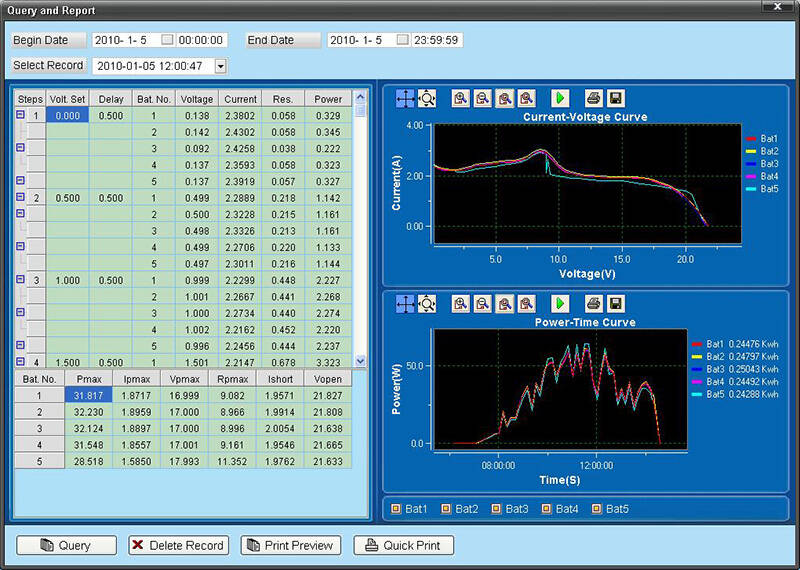Print the Power-Time Curve chart
This screenshot has width=800, height=570.
pos(593,303)
